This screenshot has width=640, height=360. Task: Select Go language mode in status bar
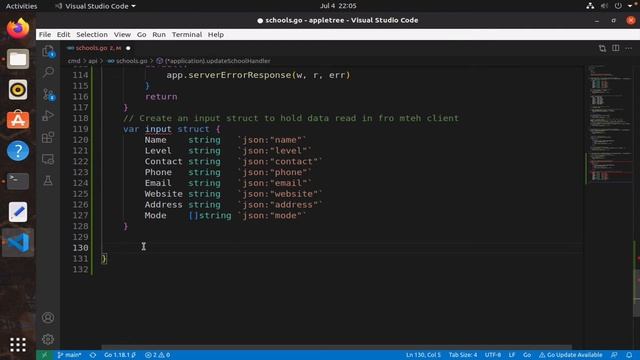pyautogui.click(x=527, y=355)
